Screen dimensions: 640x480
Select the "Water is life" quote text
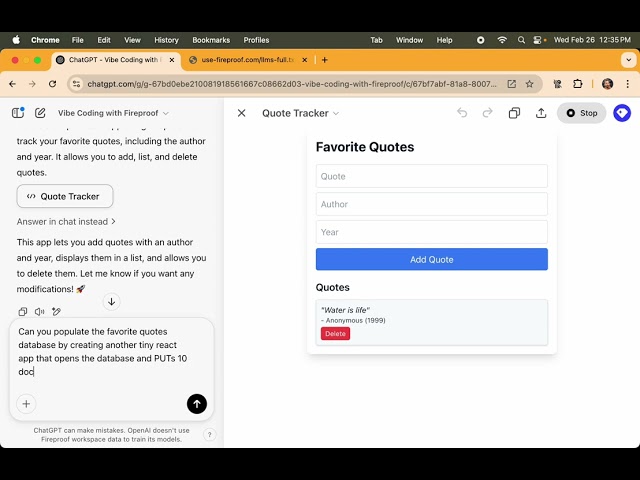point(345,310)
